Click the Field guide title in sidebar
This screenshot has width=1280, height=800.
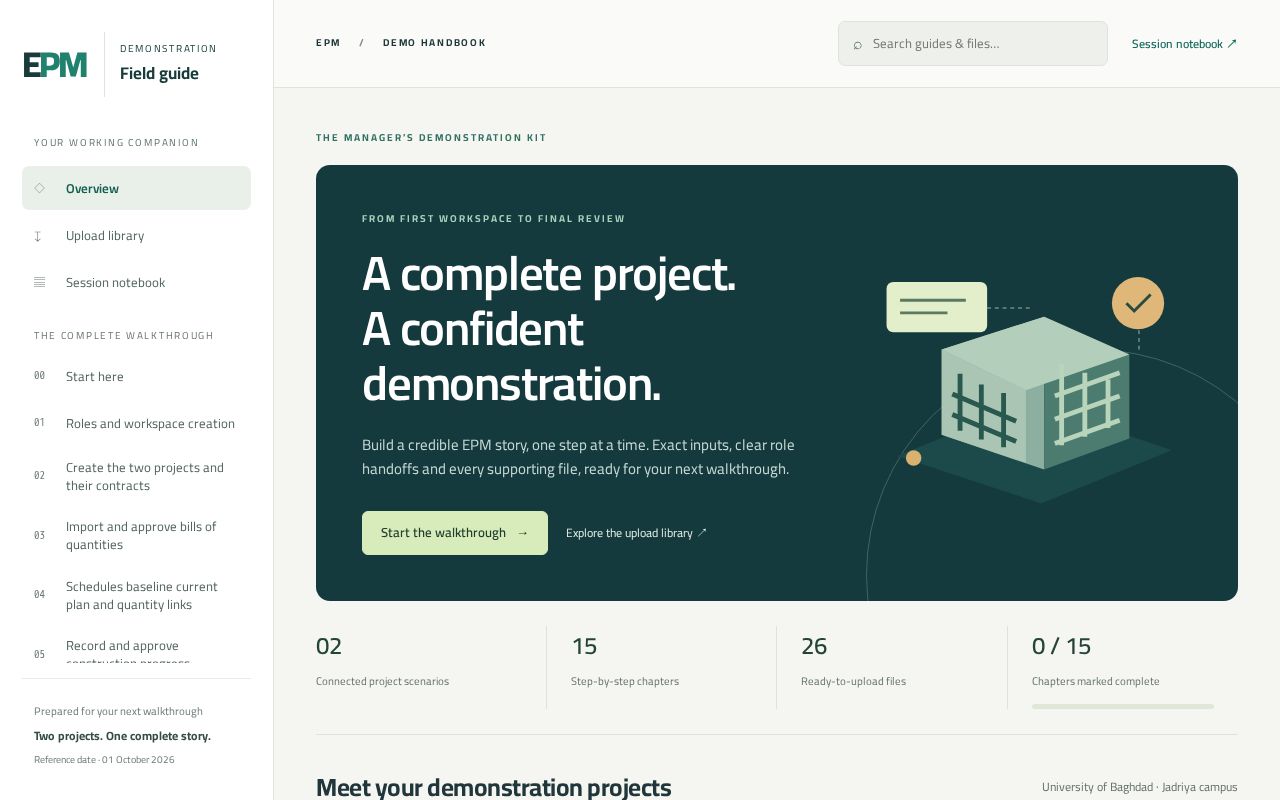pyautogui.click(x=159, y=73)
